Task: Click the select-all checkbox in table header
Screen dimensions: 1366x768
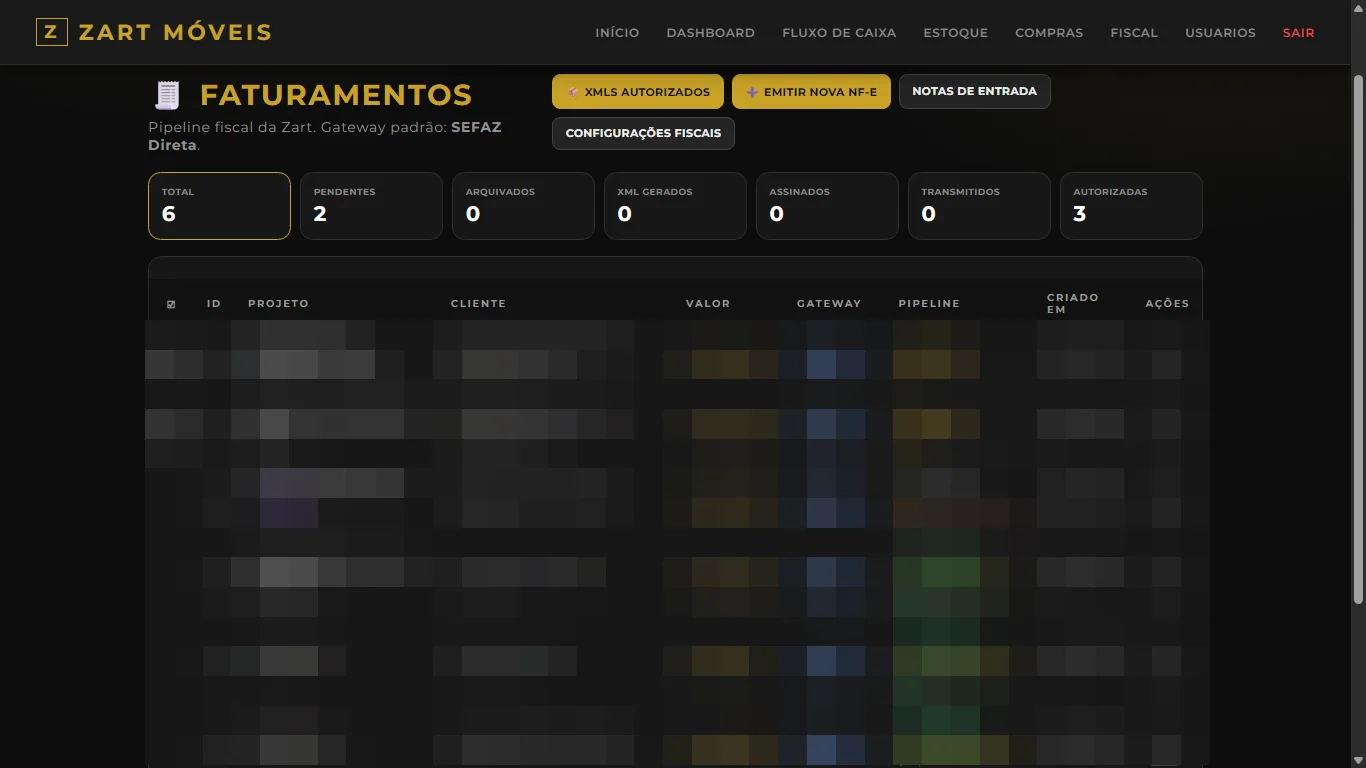Action: pyautogui.click(x=171, y=304)
